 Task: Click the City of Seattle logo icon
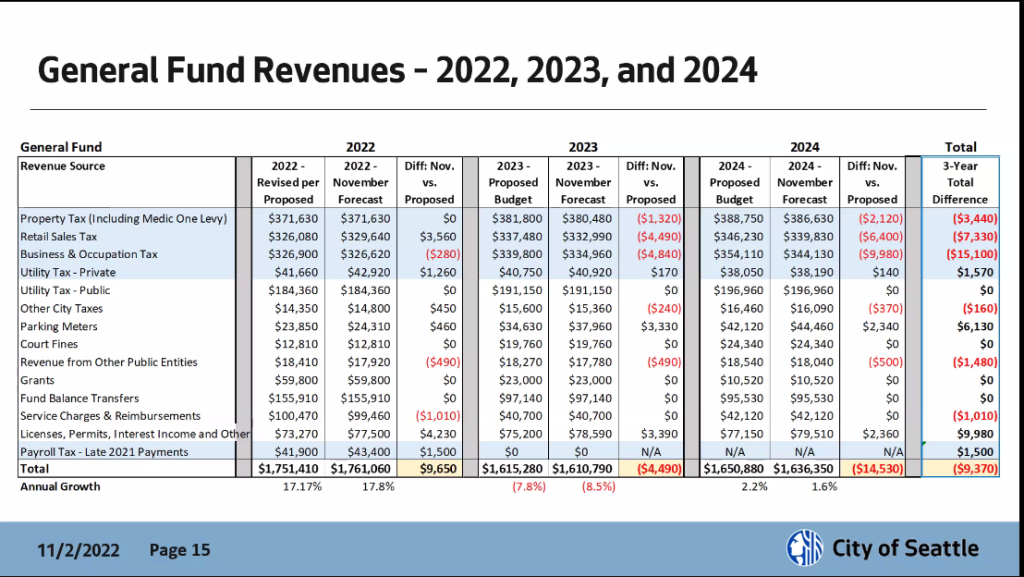805,548
